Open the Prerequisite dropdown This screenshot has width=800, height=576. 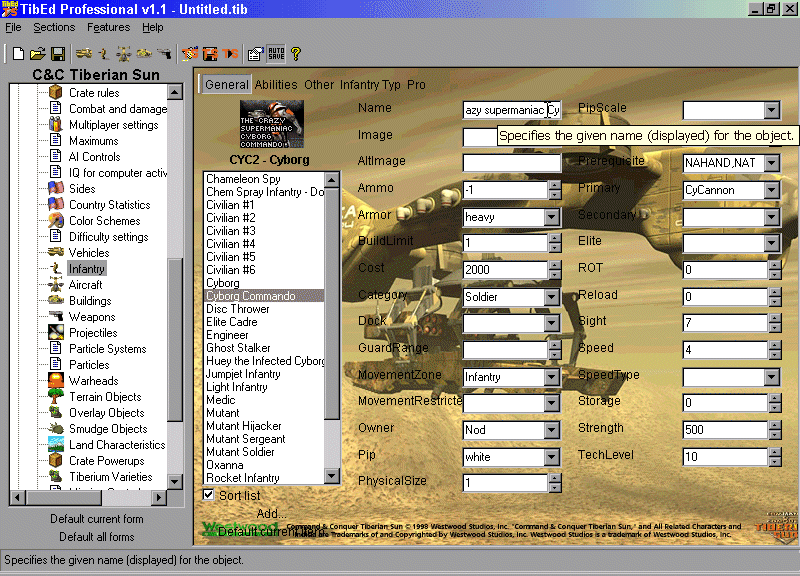tap(771, 163)
